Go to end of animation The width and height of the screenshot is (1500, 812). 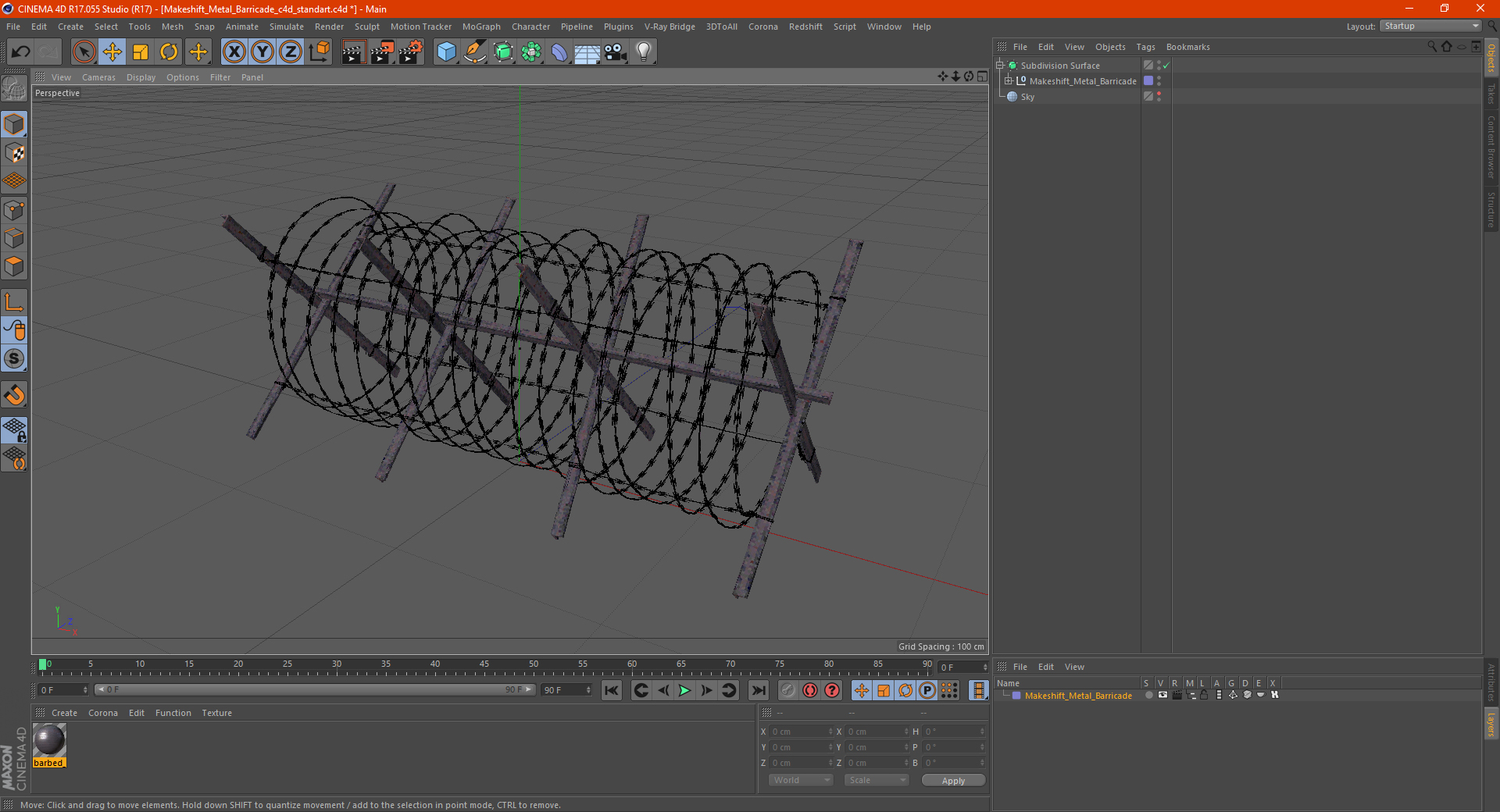coord(758,690)
